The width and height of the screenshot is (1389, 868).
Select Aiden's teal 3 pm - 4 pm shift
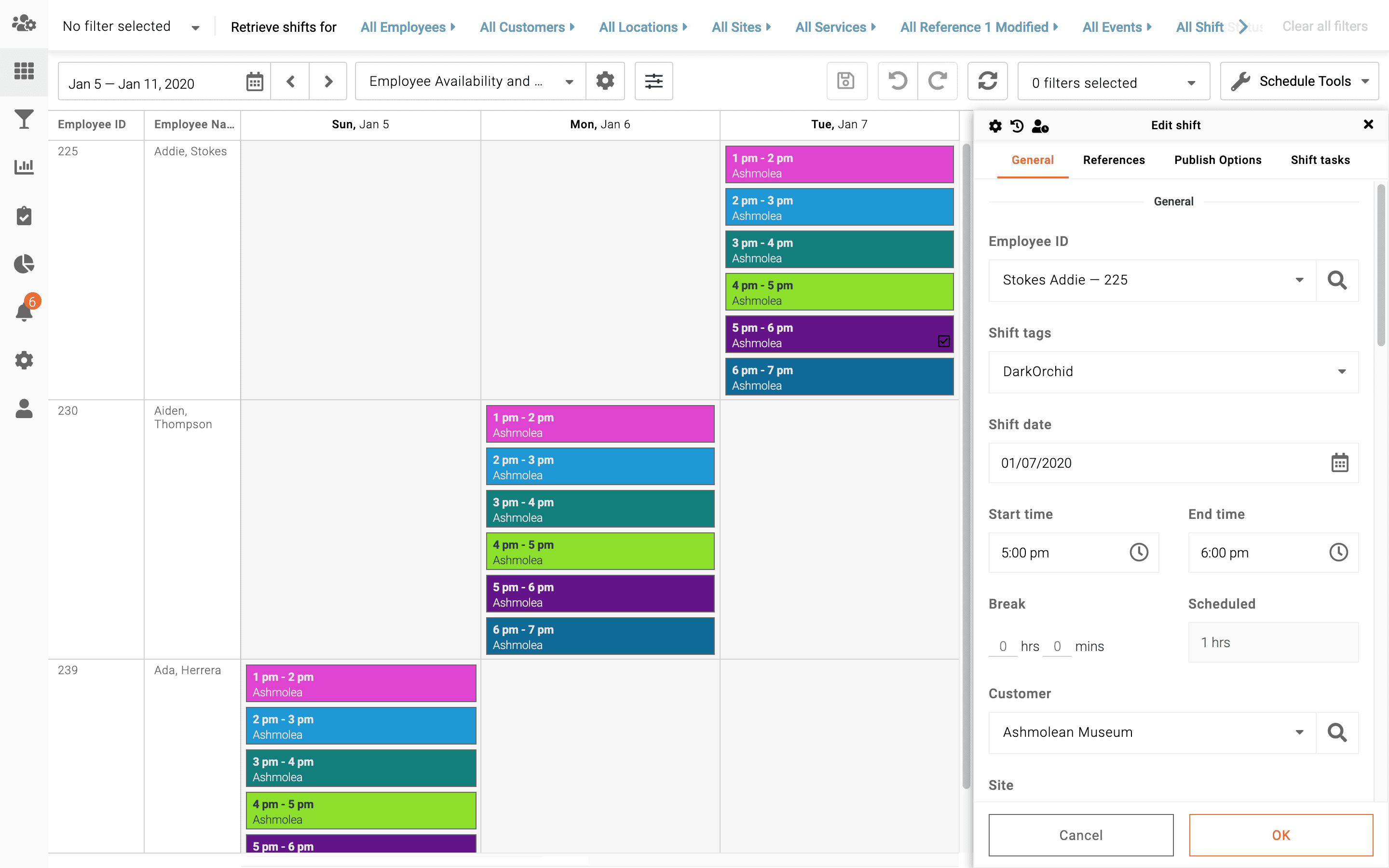click(600, 509)
